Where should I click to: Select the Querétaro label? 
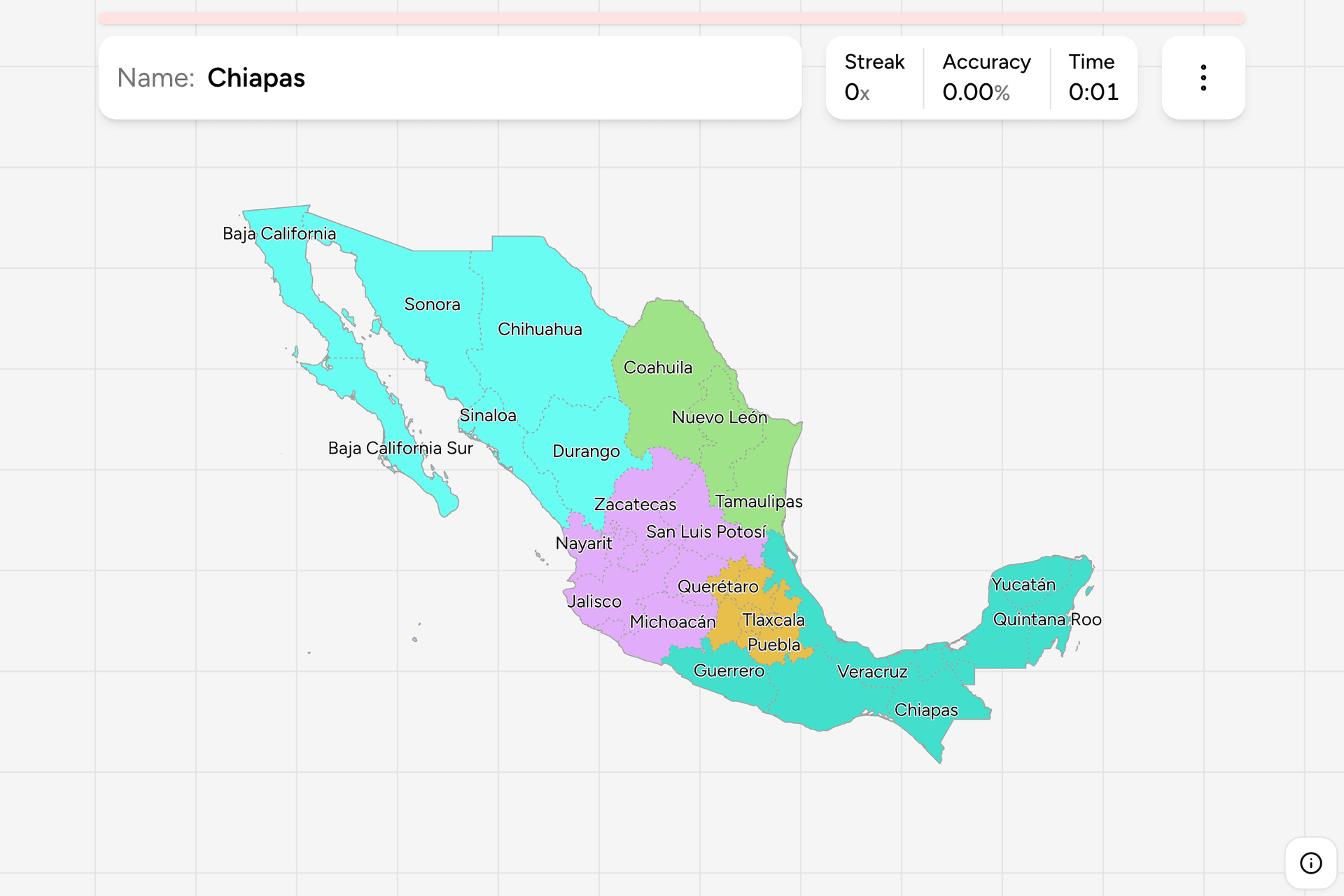click(x=717, y=587)
